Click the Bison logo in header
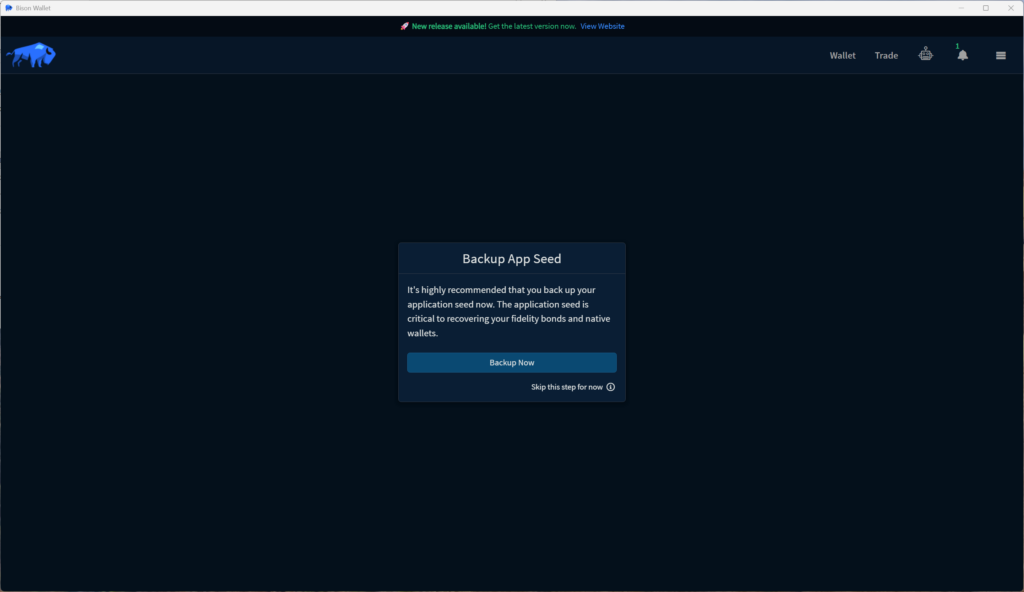The height and width of the screenshot is (592, 1024). 31,55
